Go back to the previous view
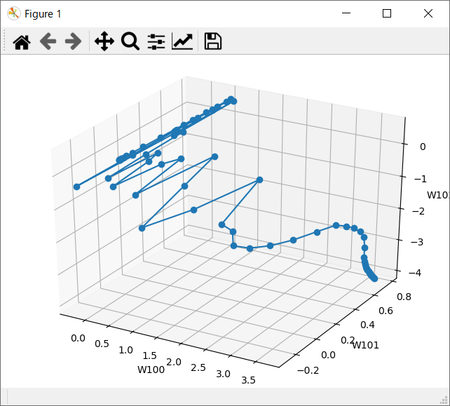450x406 pixels. coord(48,42)
